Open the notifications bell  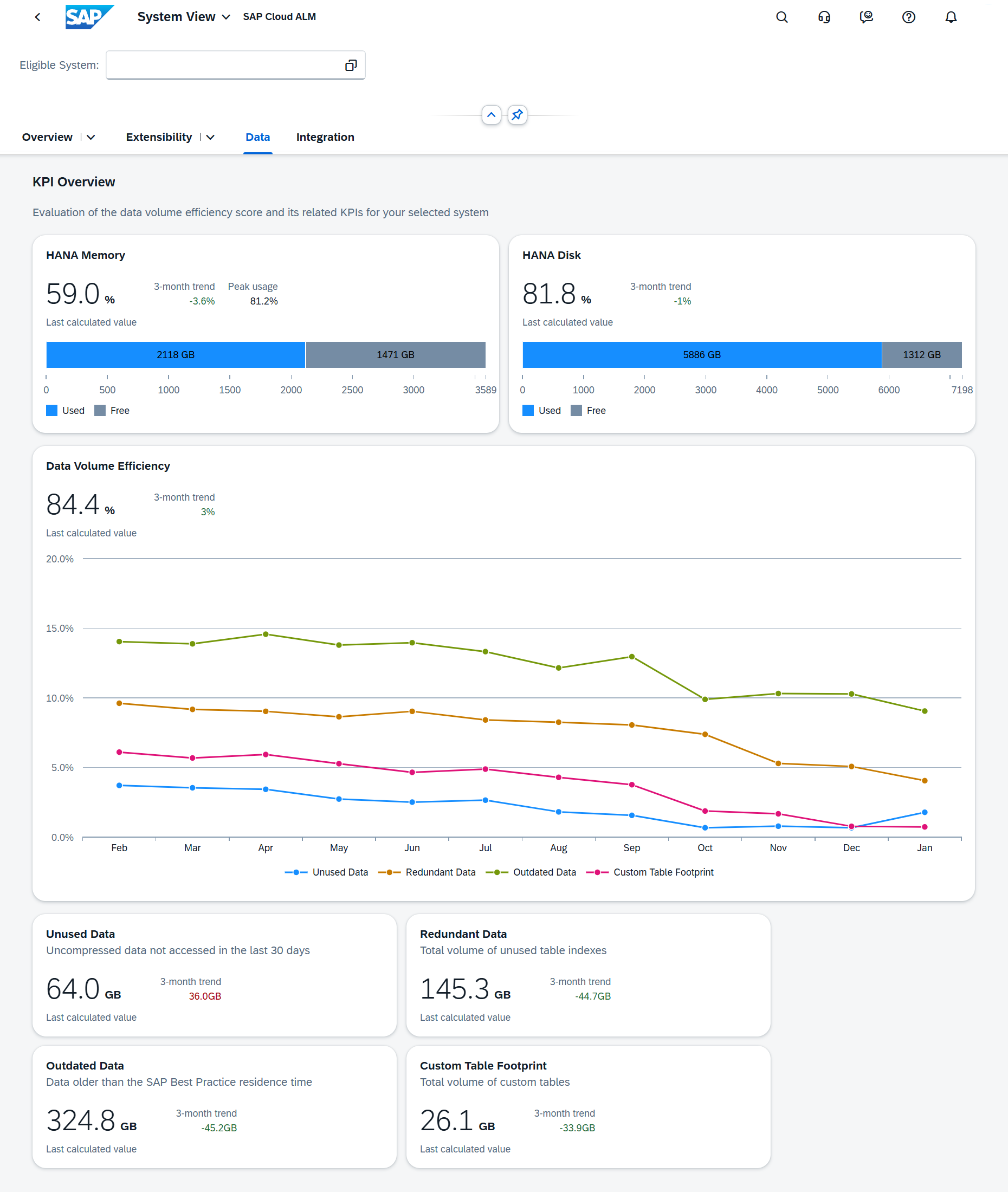[951, 17]
